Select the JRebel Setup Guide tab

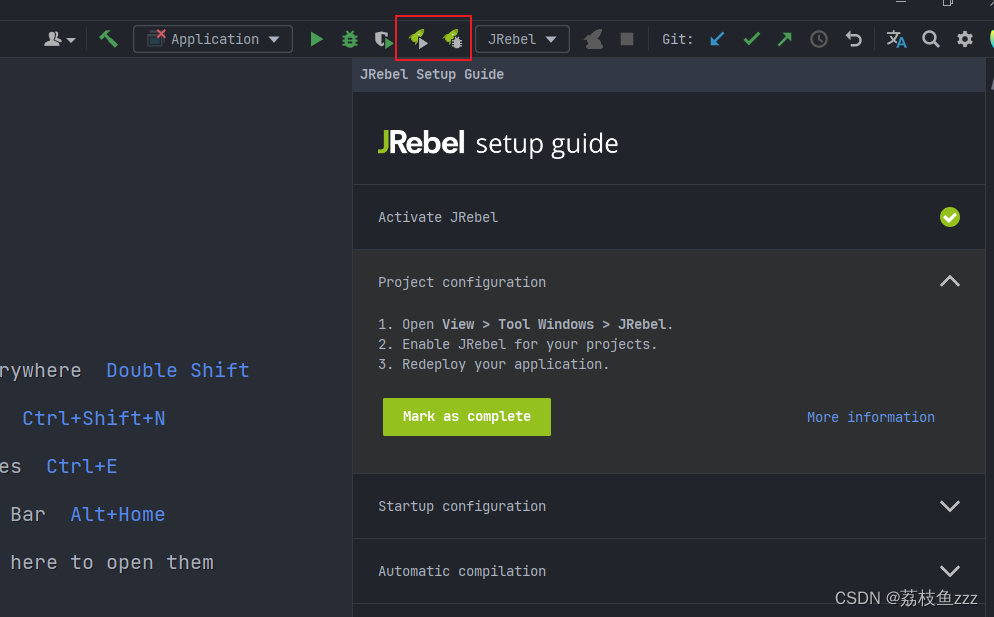pos(432,74)
